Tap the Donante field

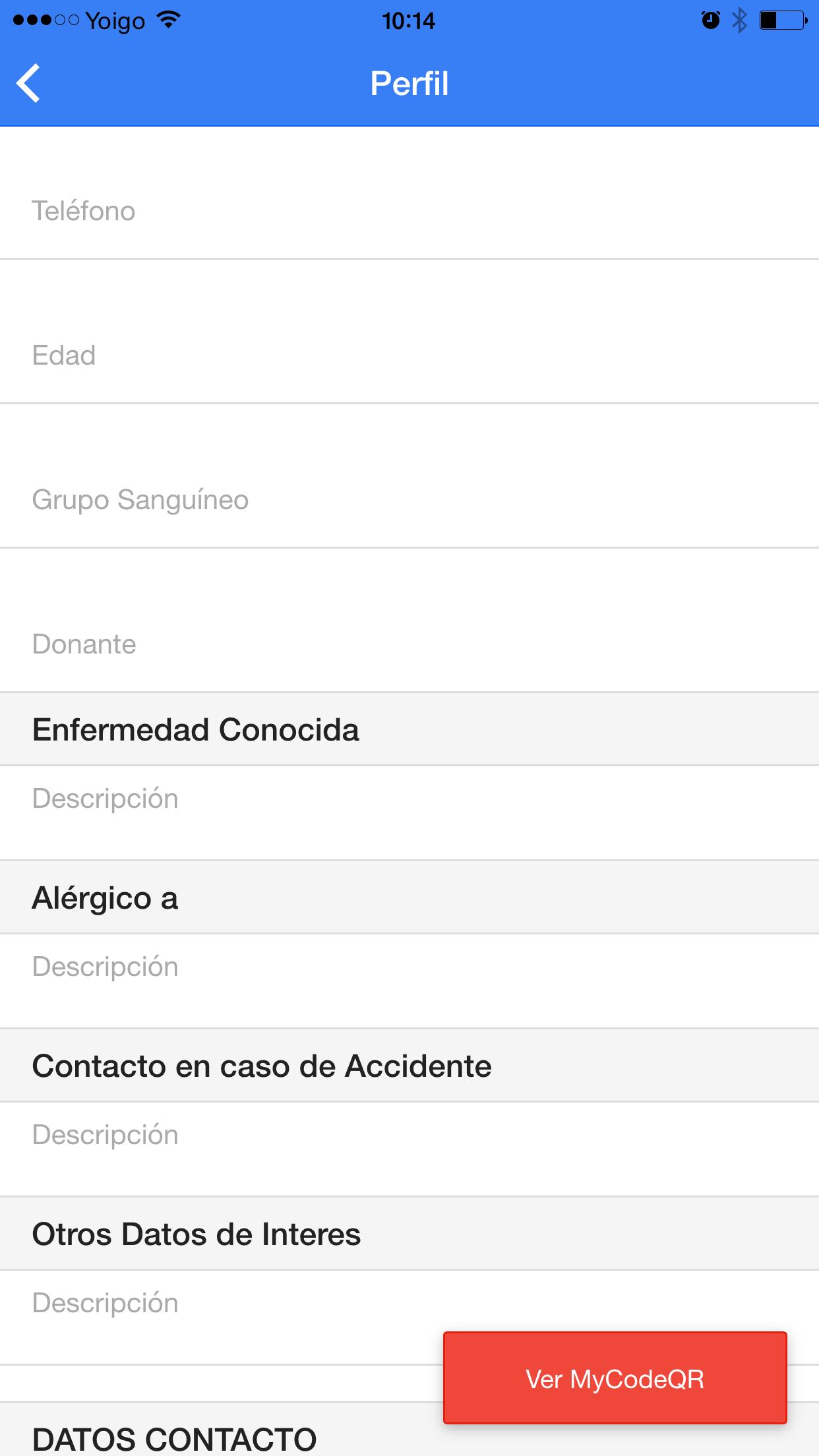click(x=409, y=644)
